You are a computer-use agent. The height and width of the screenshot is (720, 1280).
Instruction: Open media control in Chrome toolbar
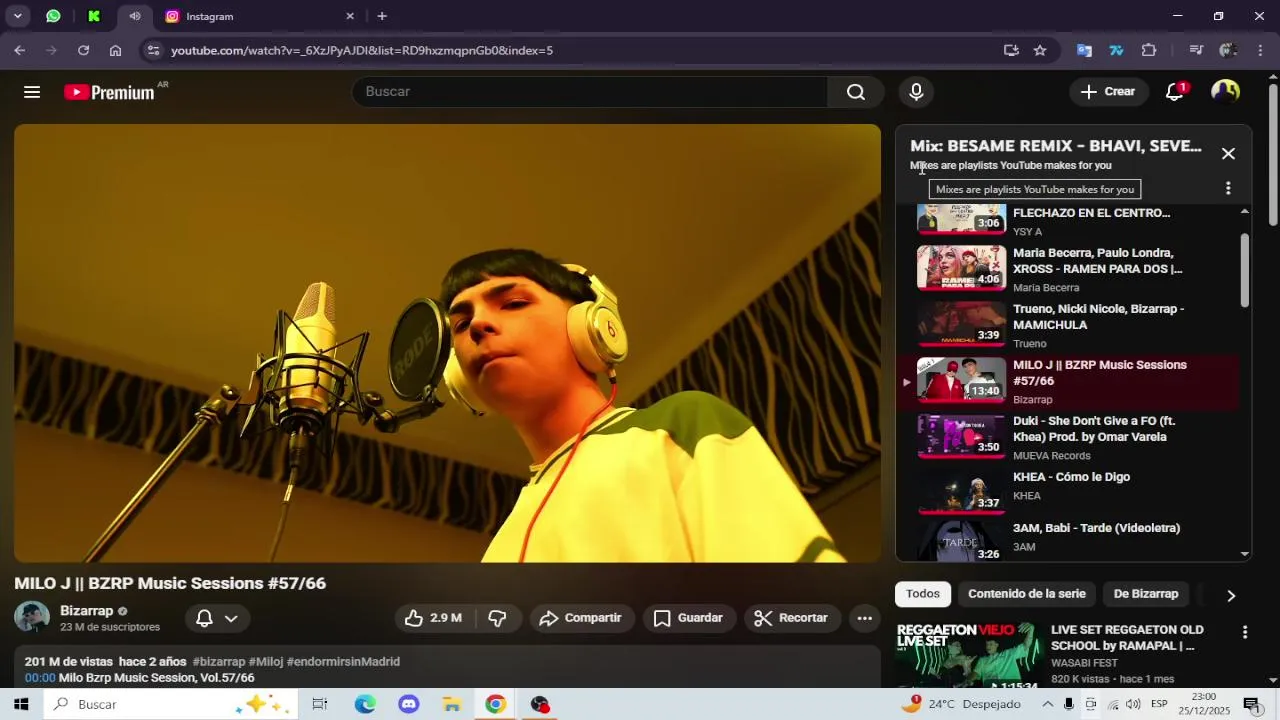tap(1196, 50)
